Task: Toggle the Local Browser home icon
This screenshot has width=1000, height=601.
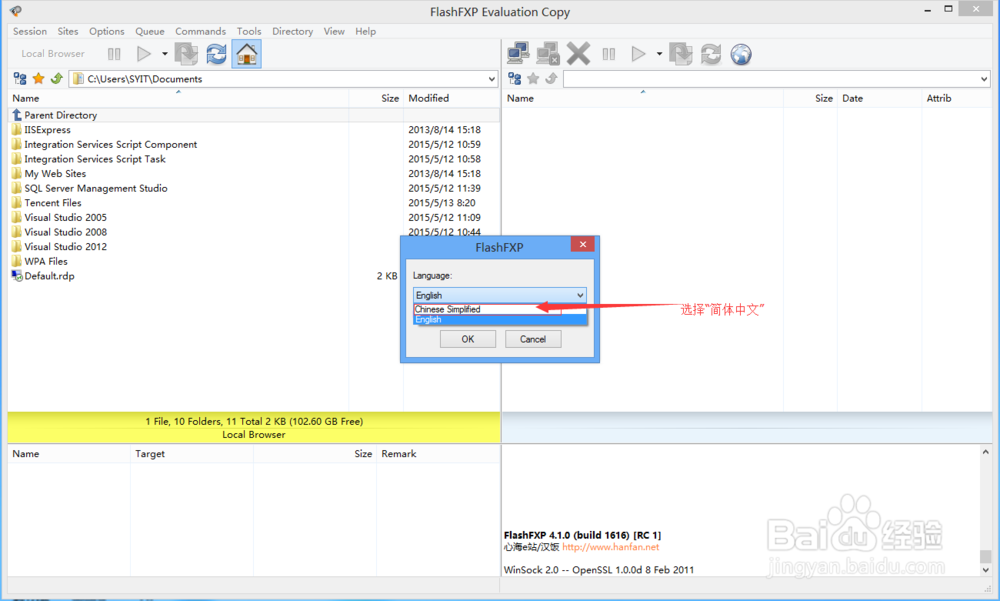Action: tap(247, 54)
